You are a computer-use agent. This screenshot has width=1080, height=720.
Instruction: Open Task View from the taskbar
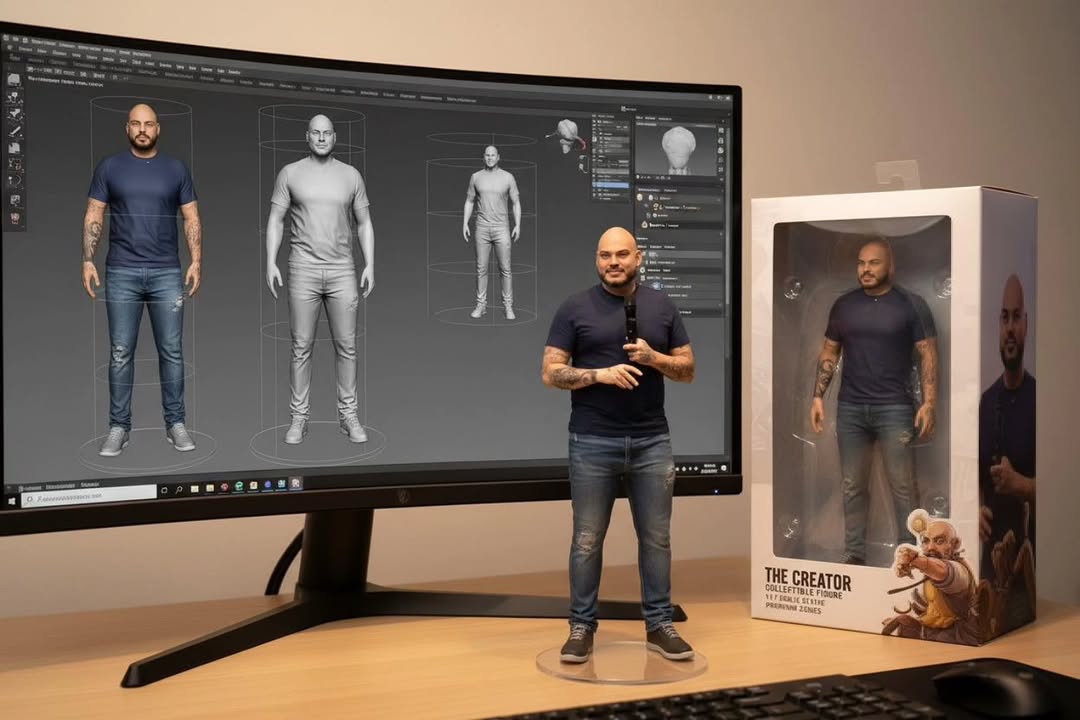(x=164, y=490)
